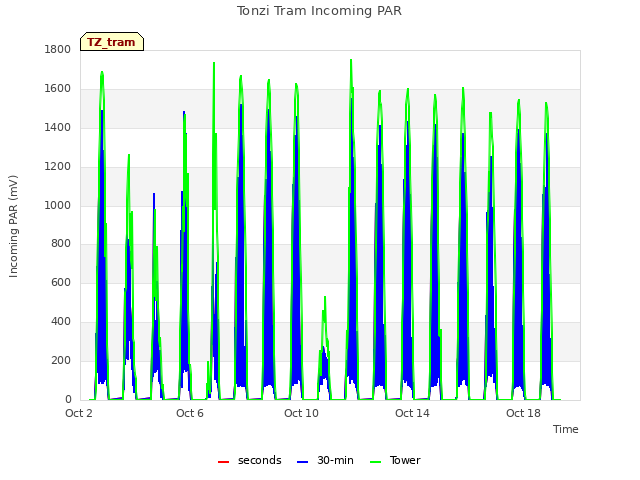Click the 200 y-axis tick label
This screenshot has width=640, height=480.
point(61,360)
